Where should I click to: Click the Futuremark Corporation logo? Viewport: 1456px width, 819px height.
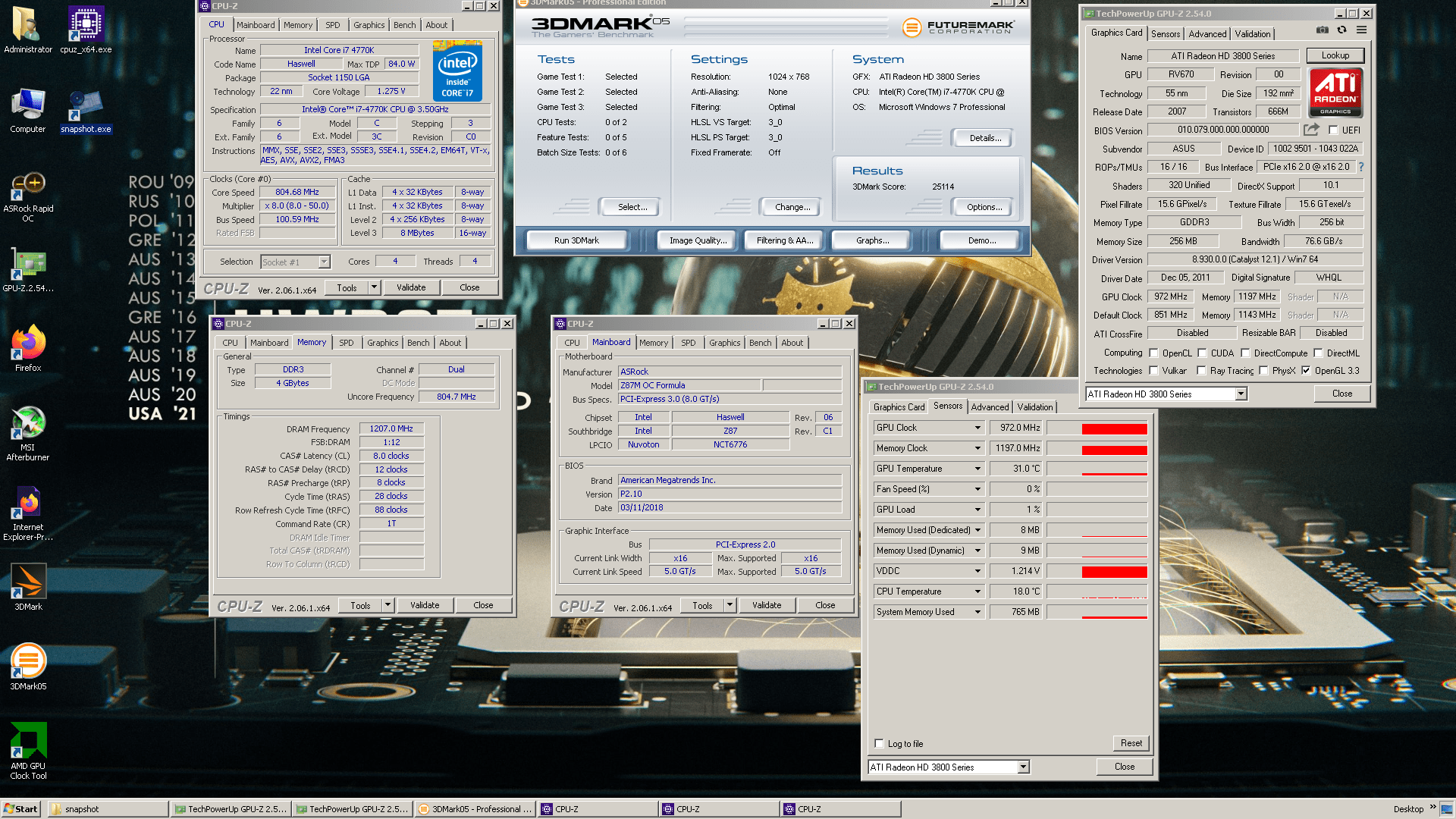pos(958,28)
